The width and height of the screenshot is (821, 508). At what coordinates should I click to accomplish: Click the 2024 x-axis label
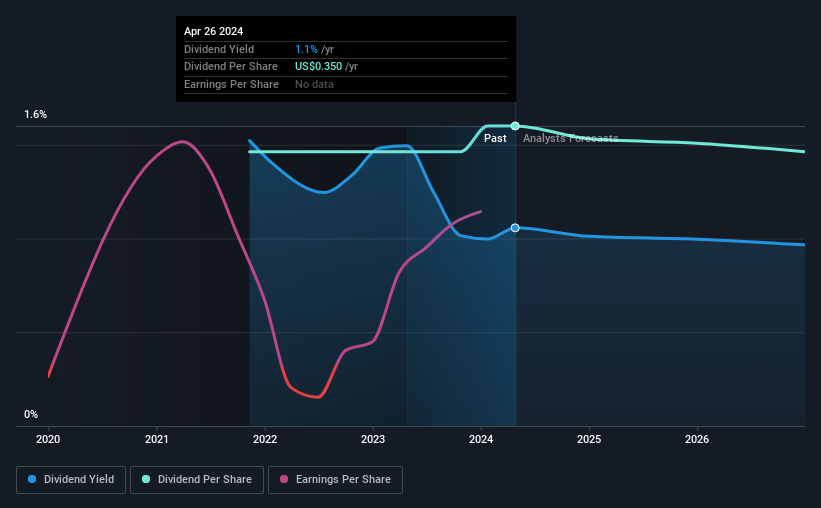point(481,439)
